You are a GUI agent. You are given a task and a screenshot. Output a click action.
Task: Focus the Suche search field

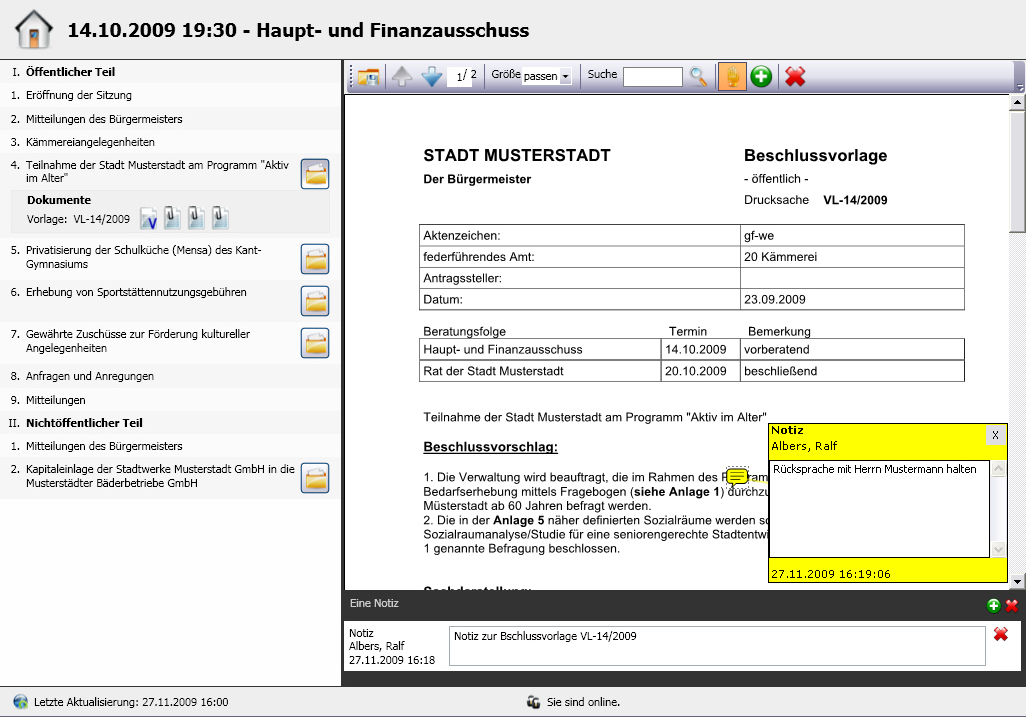pos(652,77)
